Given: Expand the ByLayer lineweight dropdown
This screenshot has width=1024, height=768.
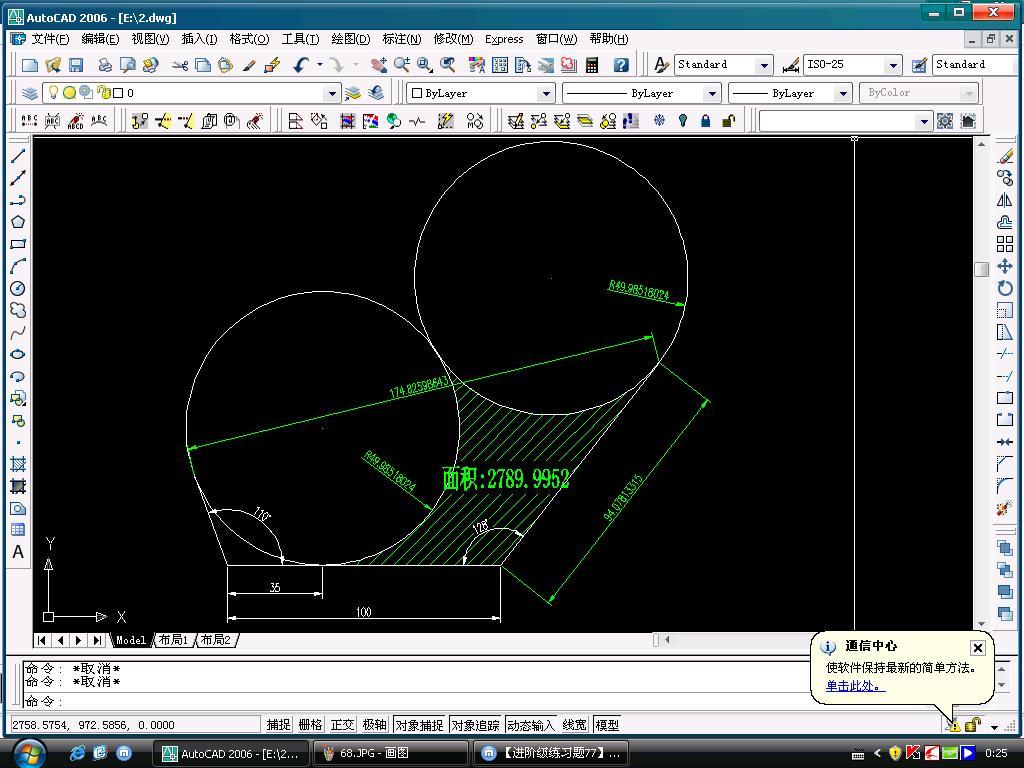Looking at the screenshot, I should (843, 93).
